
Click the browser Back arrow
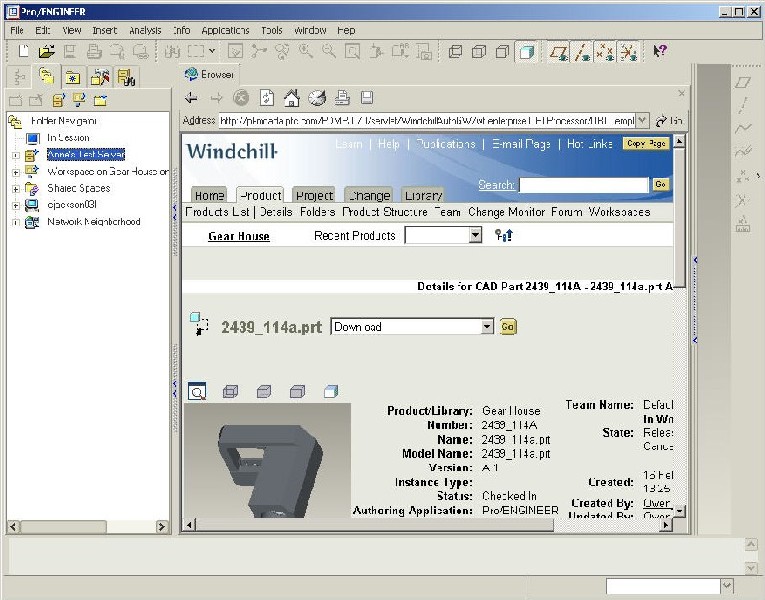[x=191, y=98]
